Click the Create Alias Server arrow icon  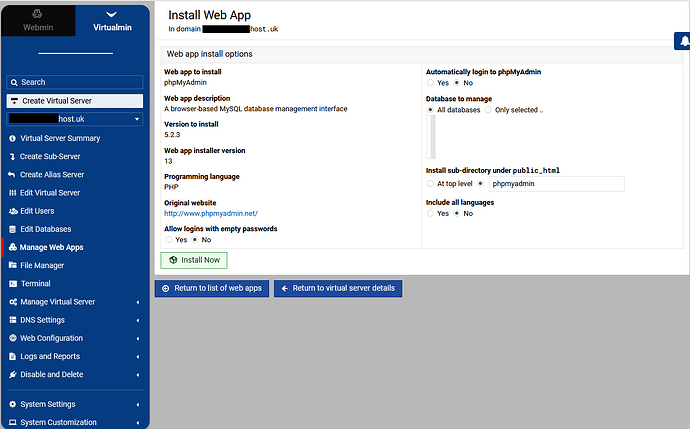[12, 175]
